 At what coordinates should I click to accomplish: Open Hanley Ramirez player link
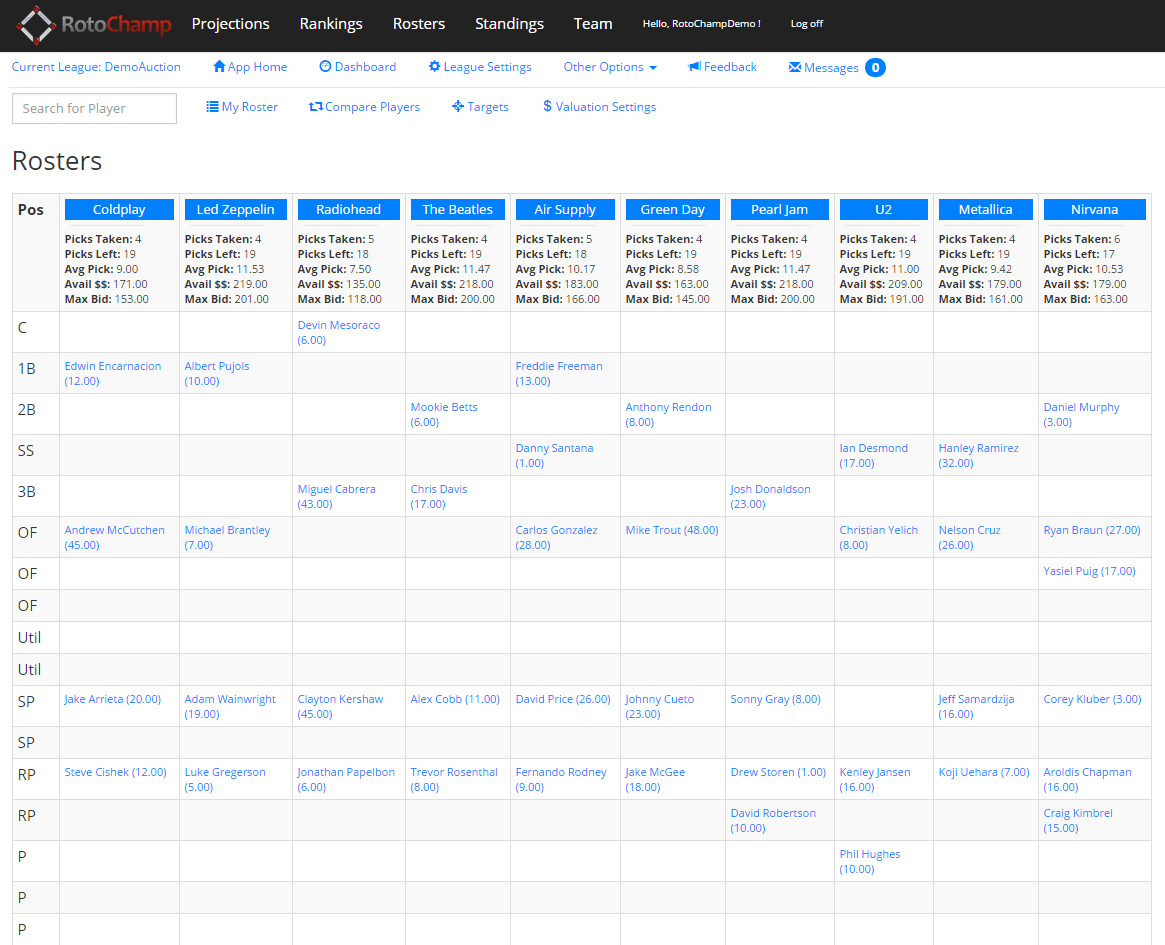[979, 455]
